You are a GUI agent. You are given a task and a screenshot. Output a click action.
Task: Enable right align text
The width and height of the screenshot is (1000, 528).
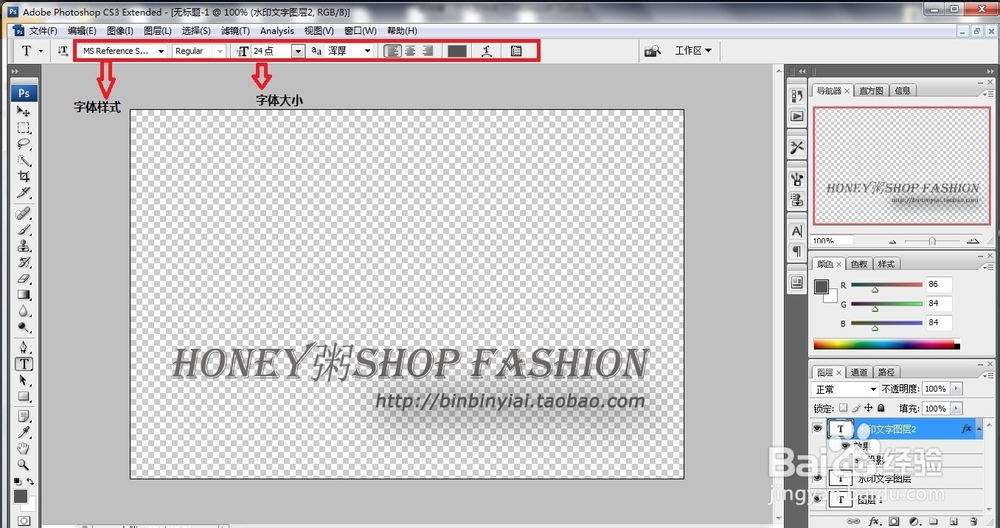(x=427, y=51)
